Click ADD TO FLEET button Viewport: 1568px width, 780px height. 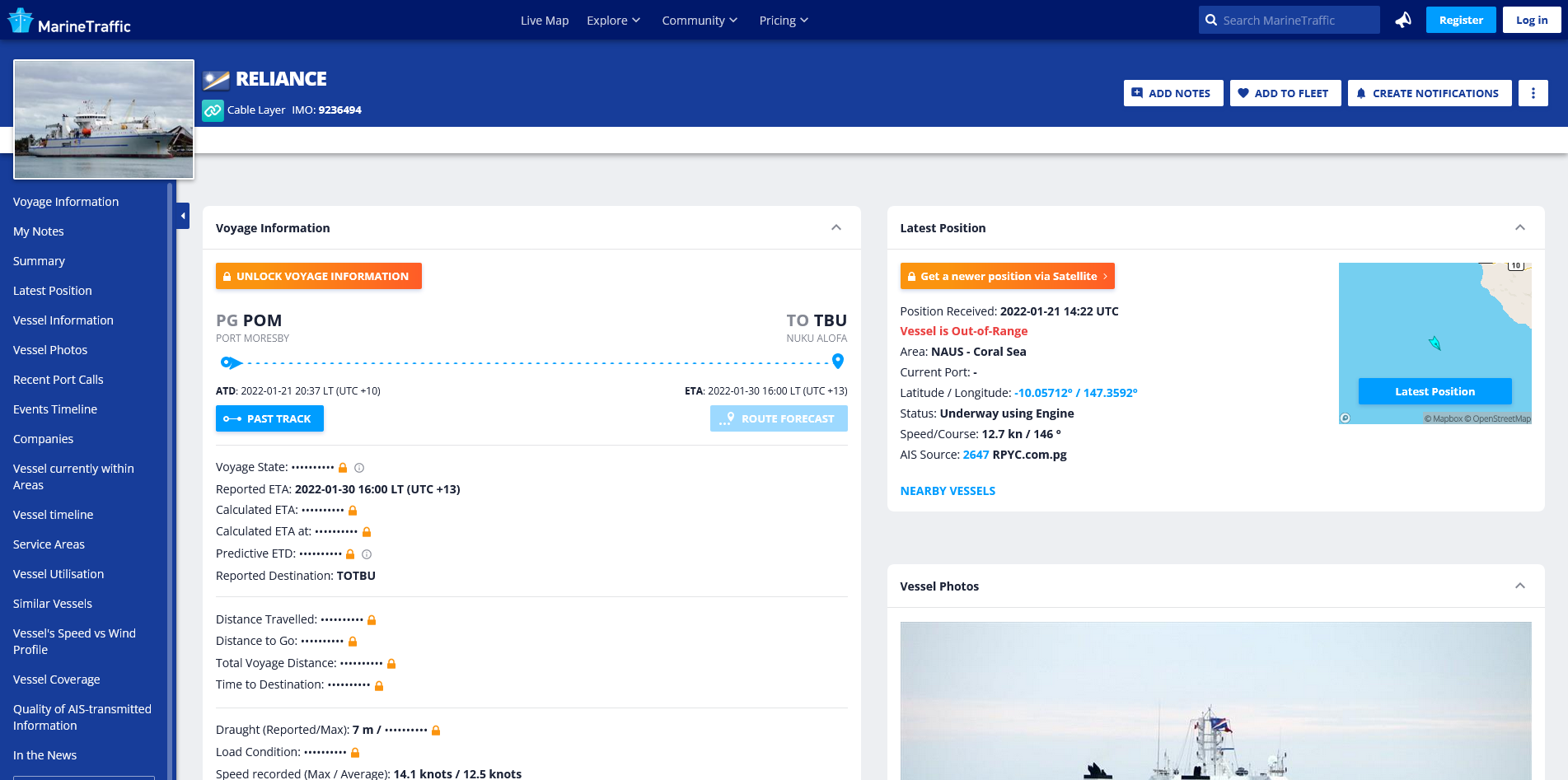click(x=1285, y=93)
